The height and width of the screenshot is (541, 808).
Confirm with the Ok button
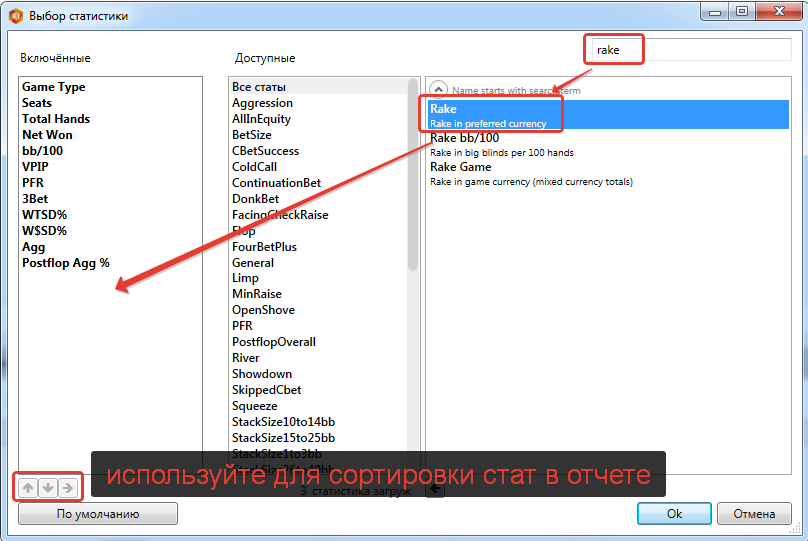pos(674,513)
